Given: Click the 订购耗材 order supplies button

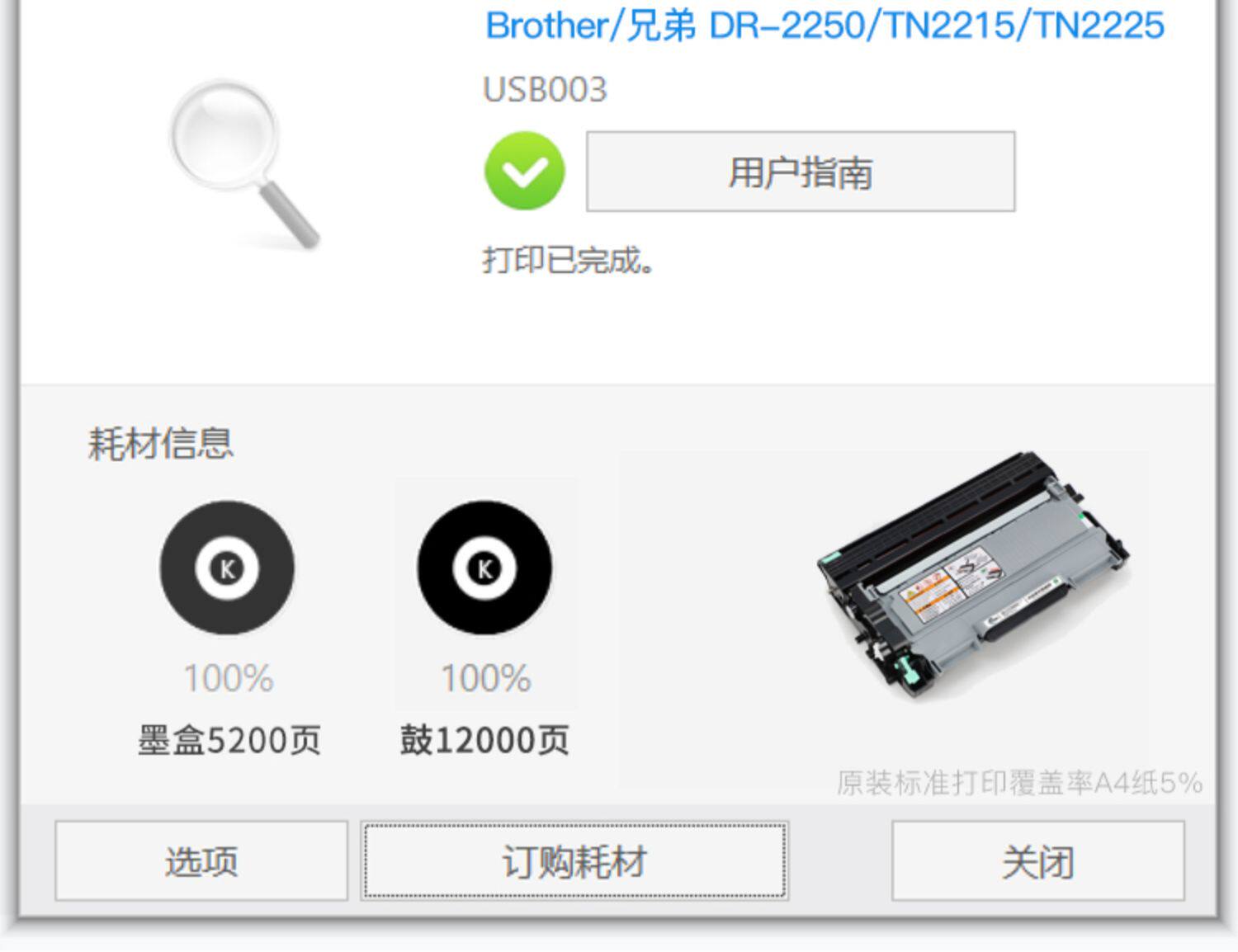Looking at the screenshot, I should point(574,860).
